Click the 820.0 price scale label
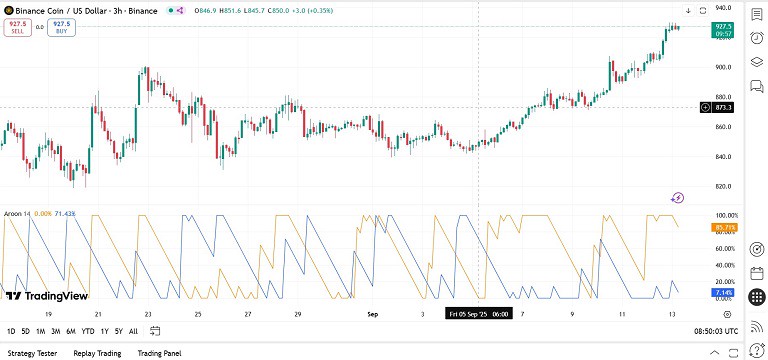The image size is (768, 360). tap(723, 187)
